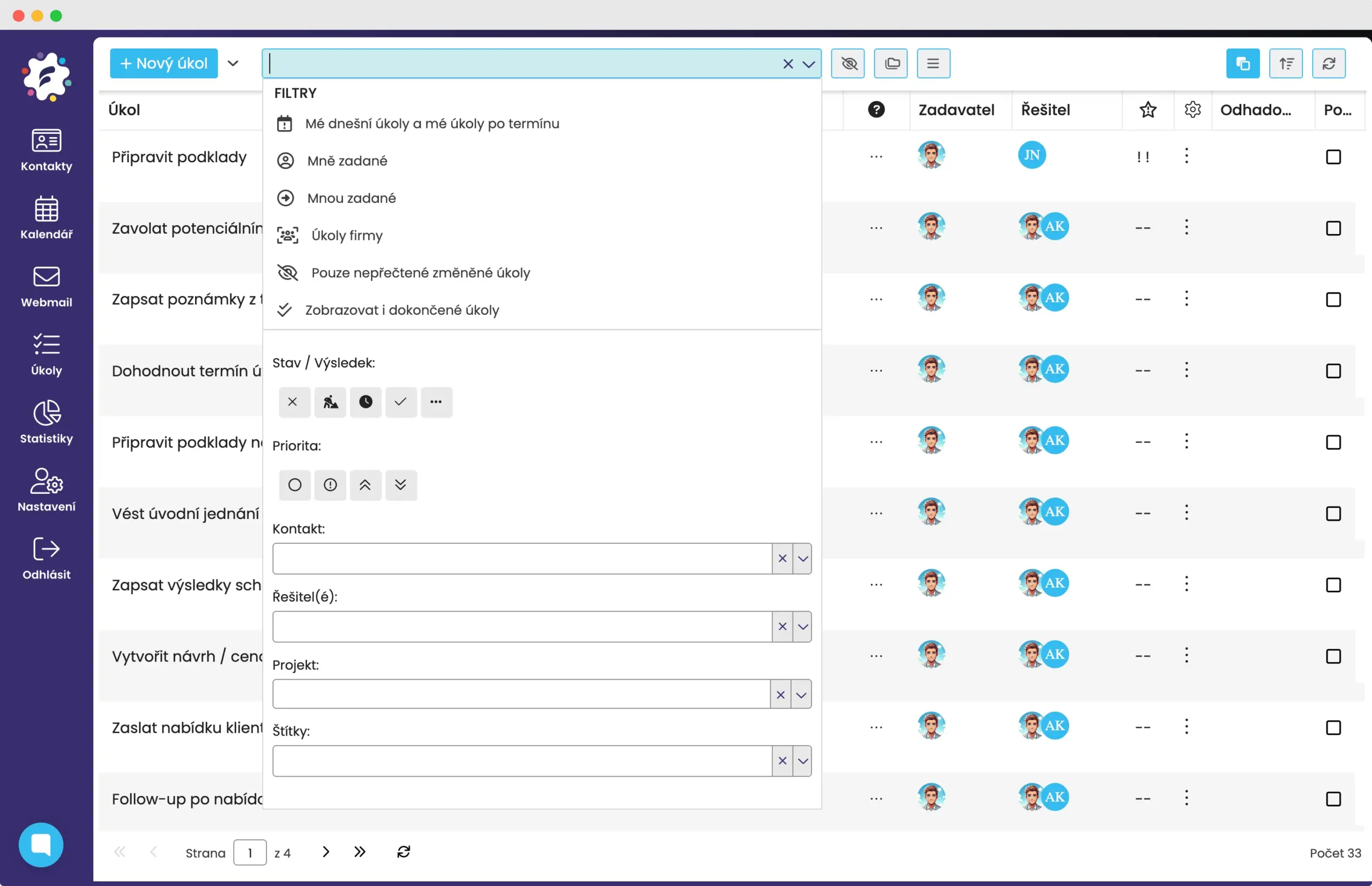
Task: Filter by clock (waiting) status icon
Action: tap(366, 402)
